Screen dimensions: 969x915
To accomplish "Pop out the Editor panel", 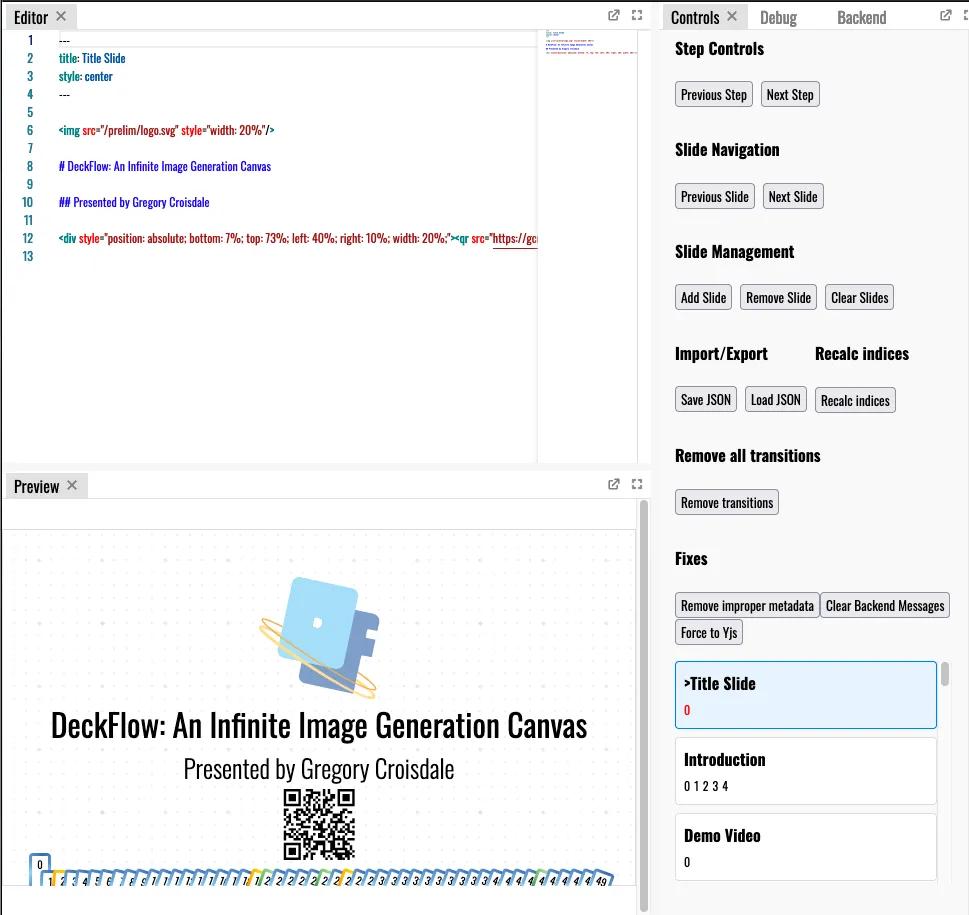I will pos(614,16).
